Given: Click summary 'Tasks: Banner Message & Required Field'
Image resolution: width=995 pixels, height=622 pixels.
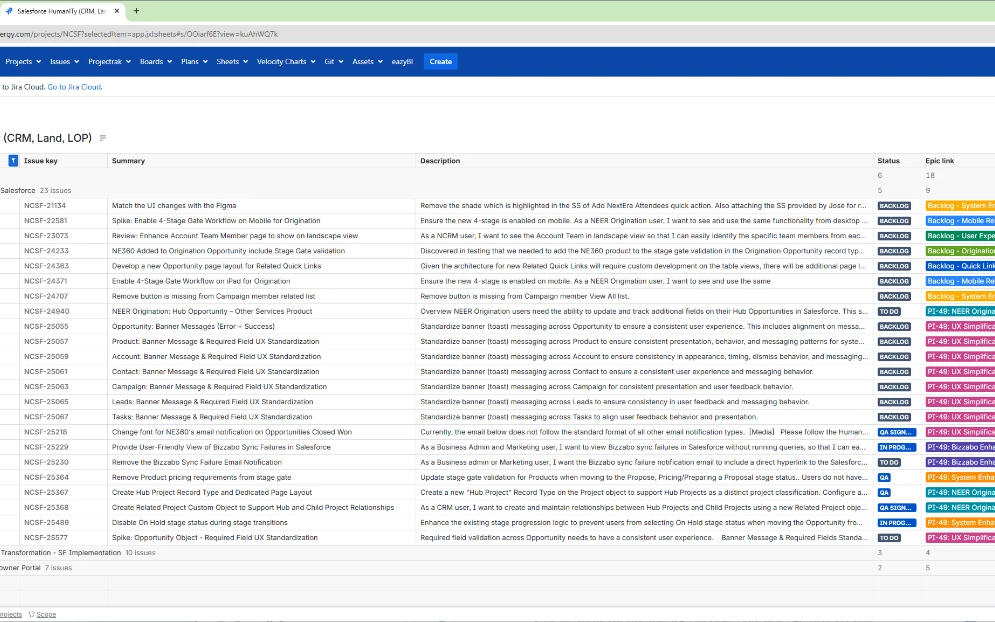Looking at the screenshot, I should (x=212, y=417).
